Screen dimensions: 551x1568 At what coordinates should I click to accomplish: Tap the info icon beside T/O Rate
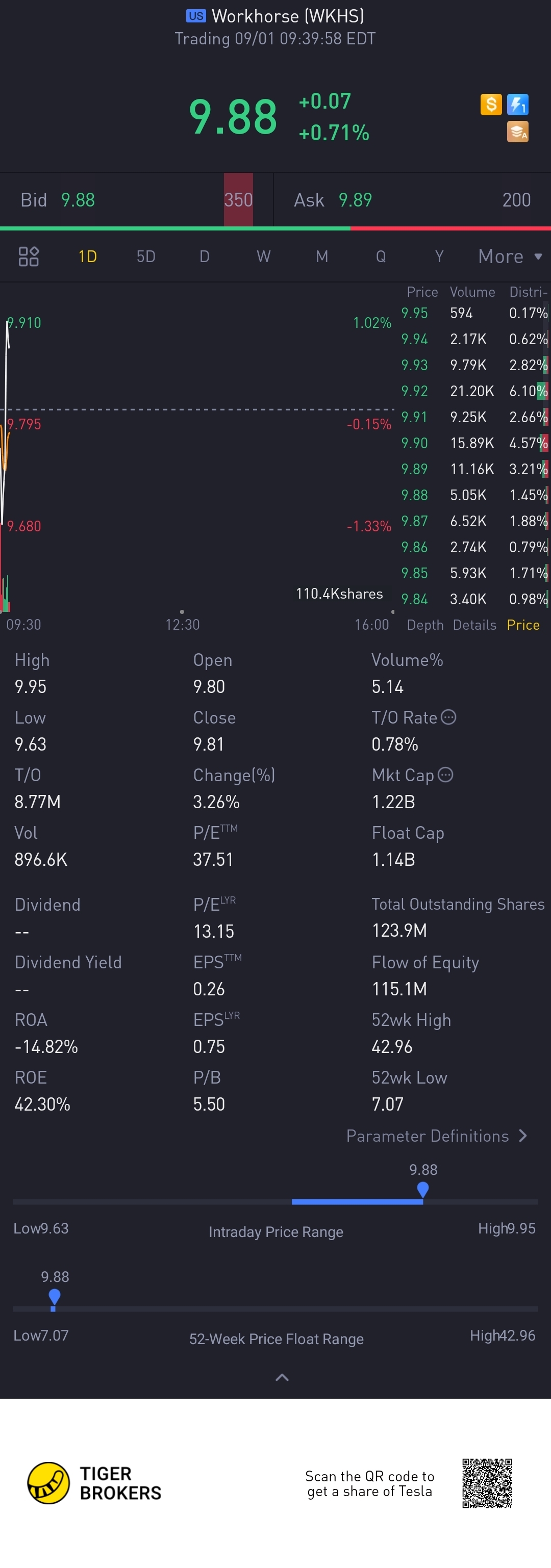click(449, 717)
